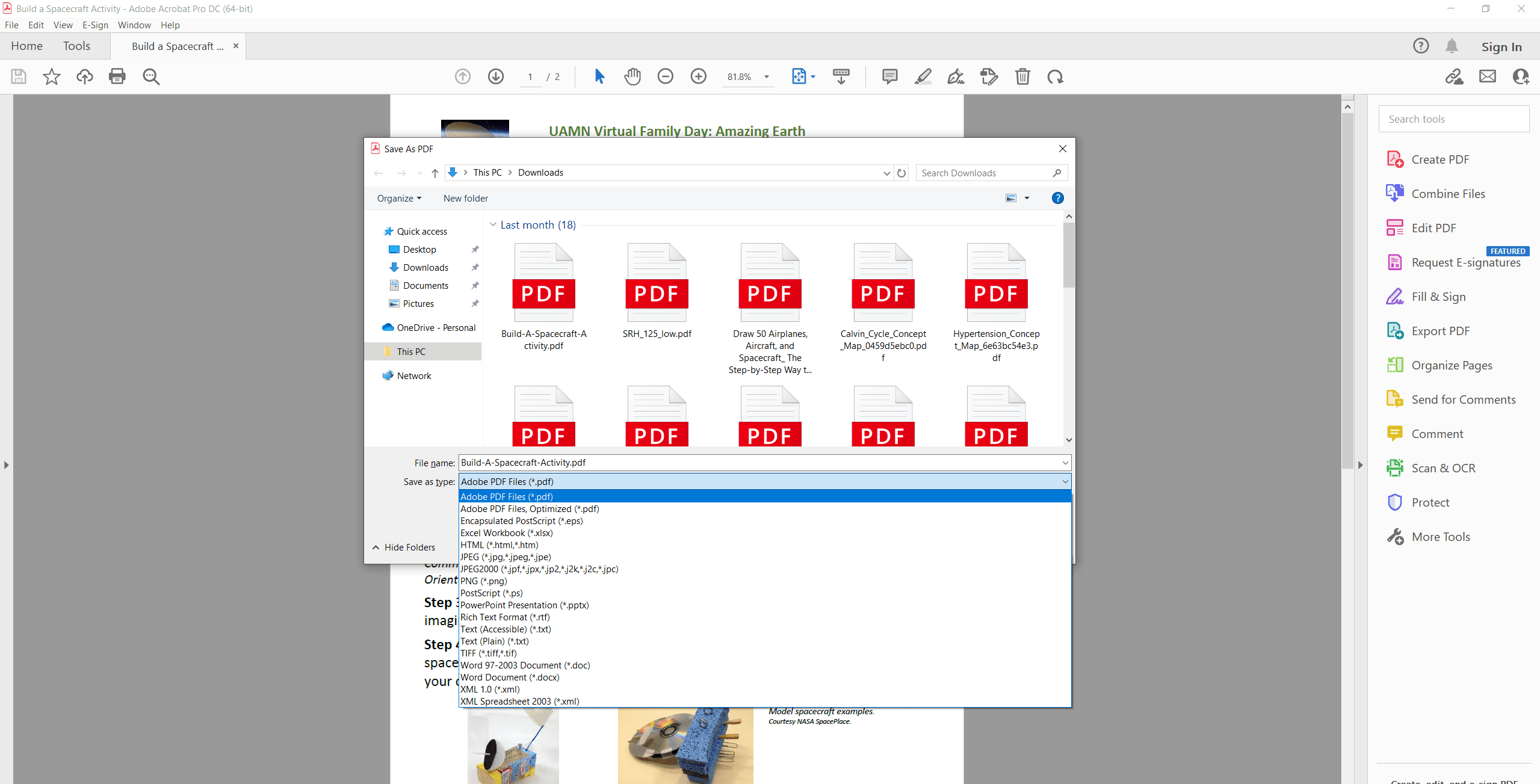Viewport: 1540px width, 784px height.
Task: Share a link to the file icon
Action: [1455, 76]
